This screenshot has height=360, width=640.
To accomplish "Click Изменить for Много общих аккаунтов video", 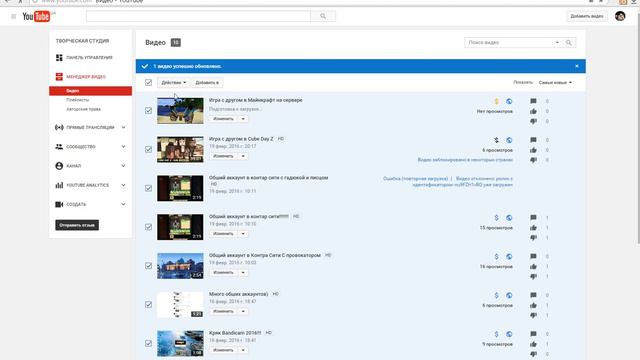I will tap(223, 311).
